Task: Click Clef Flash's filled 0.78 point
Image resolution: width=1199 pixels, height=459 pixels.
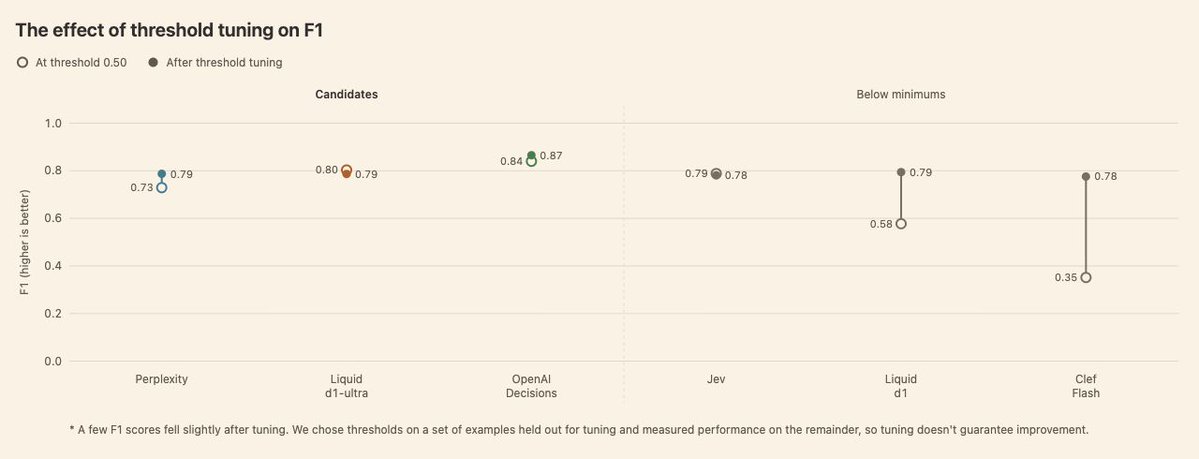Action: [1086, 176]
